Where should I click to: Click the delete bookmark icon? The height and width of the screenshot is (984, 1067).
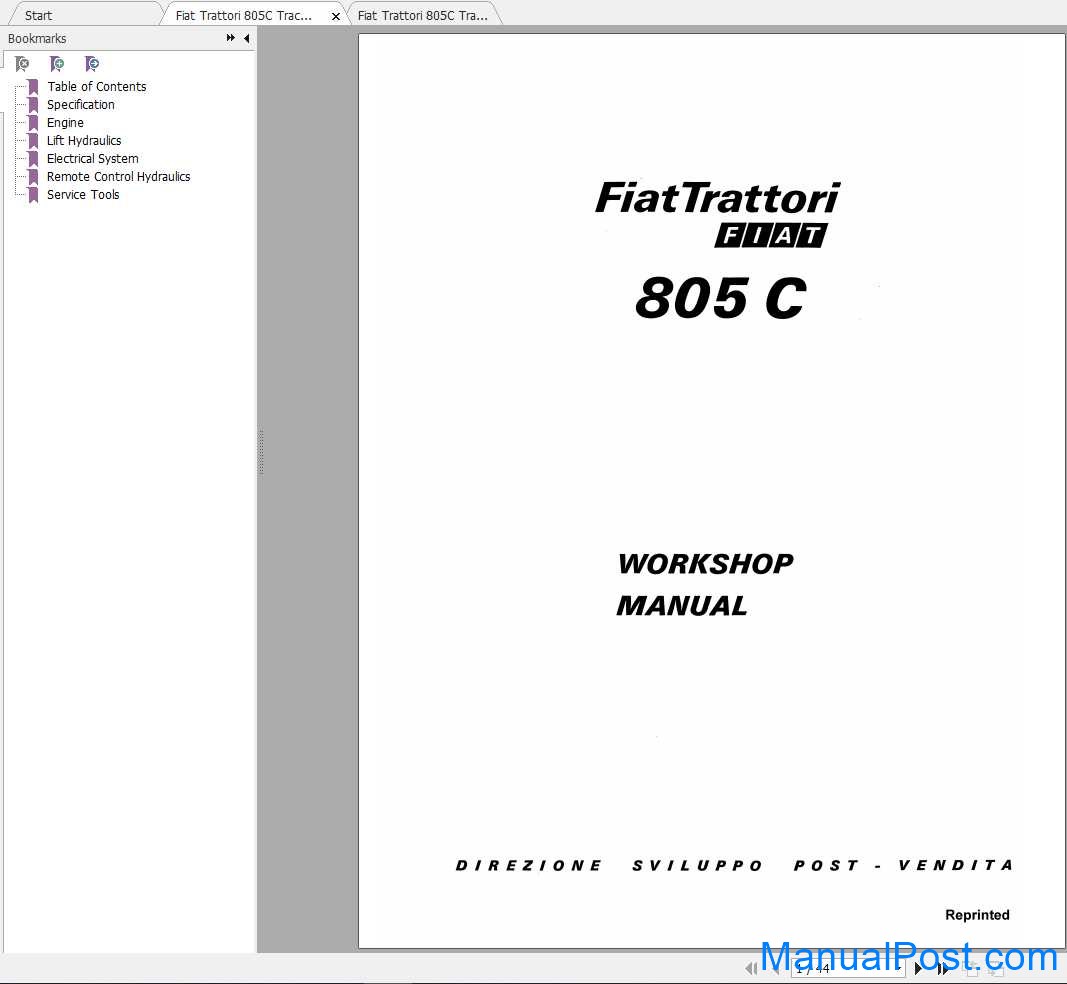[x=22, y=64]
